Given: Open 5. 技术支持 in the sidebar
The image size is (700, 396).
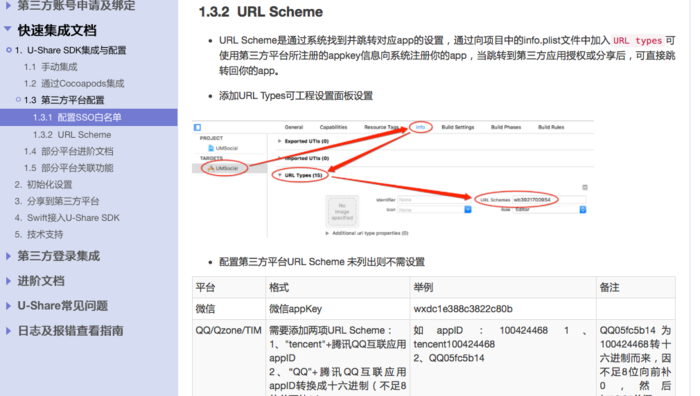Looking at the screenshot, I should (x=39, y=234).
